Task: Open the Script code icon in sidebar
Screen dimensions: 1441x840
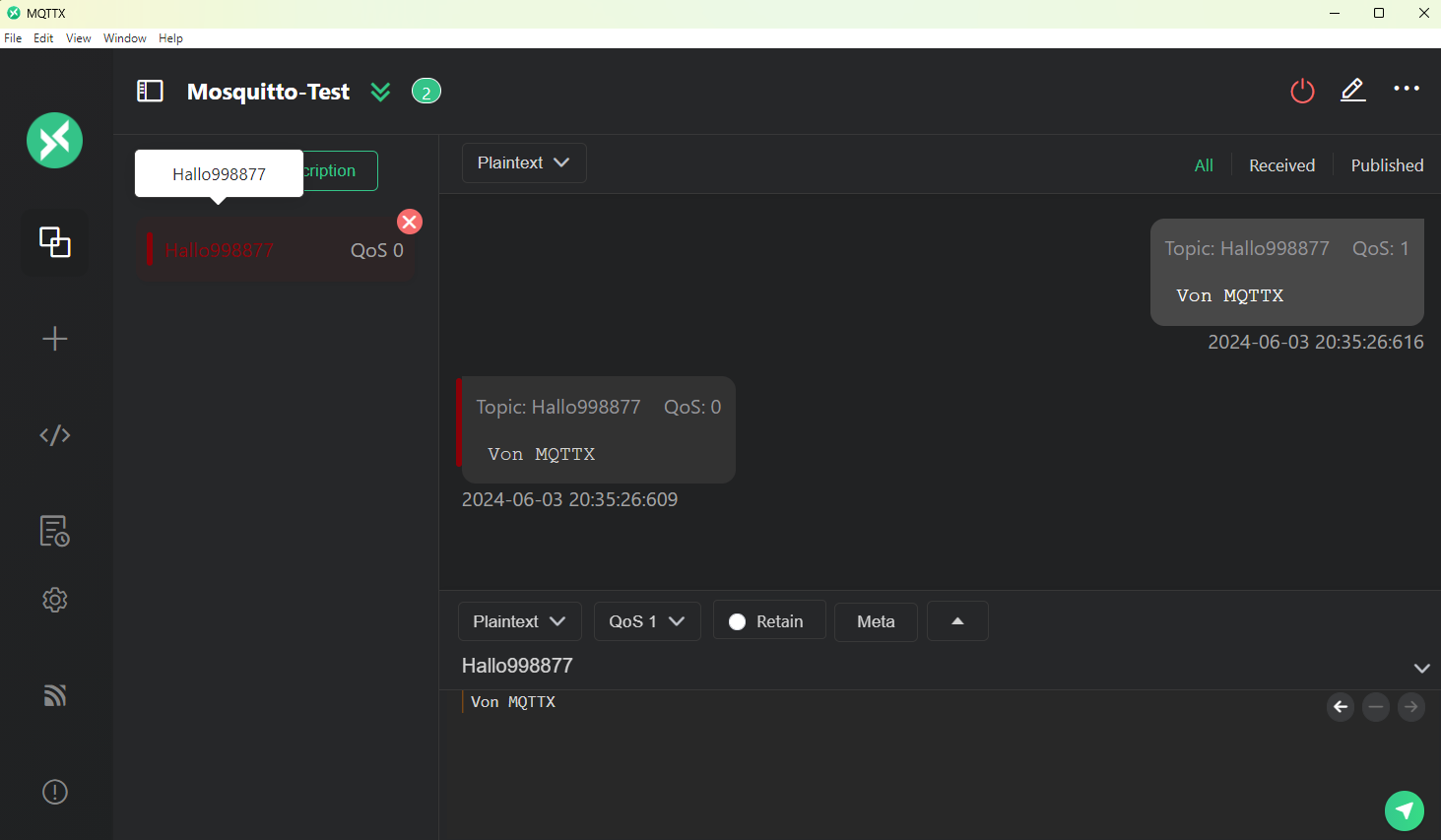Action: 55,435
